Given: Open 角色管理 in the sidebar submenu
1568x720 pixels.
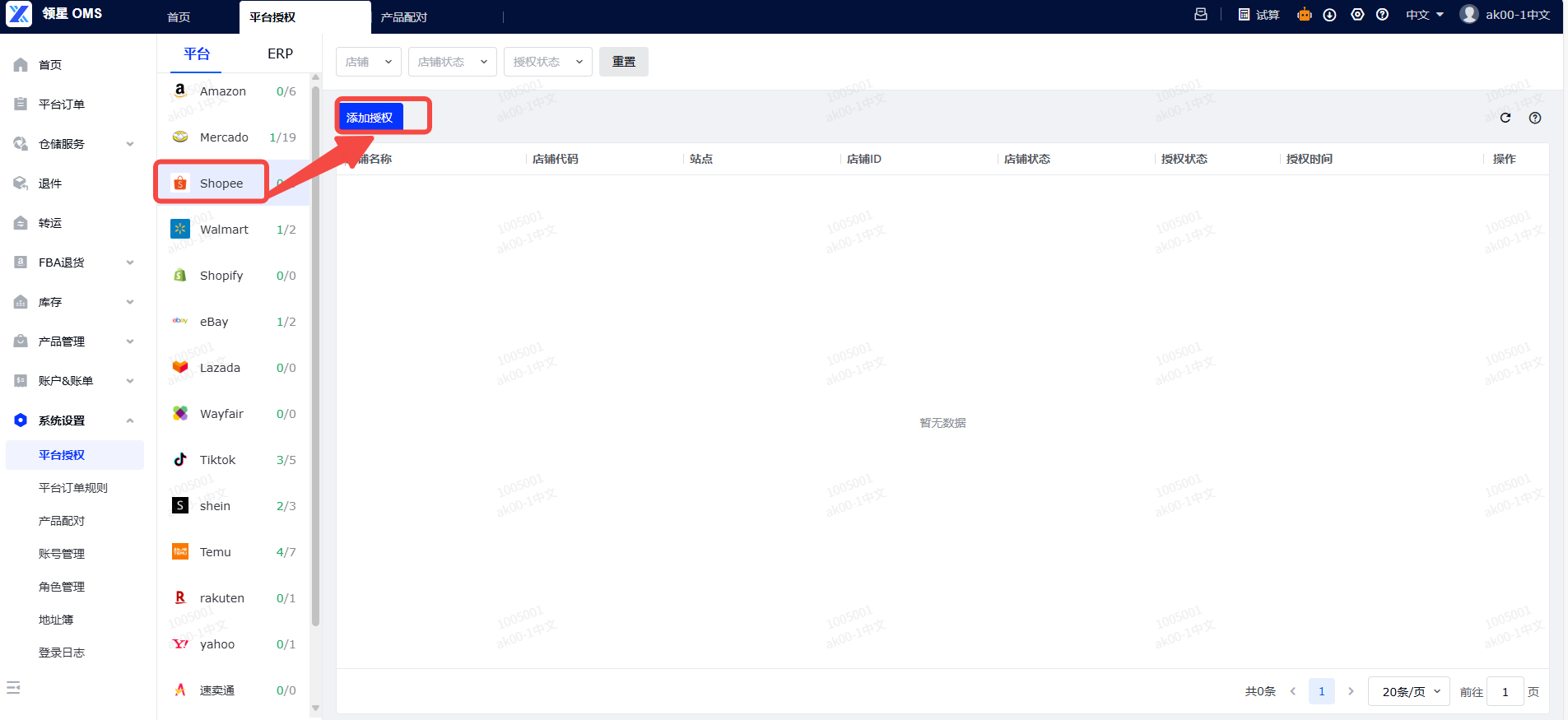Looking at the screenshot, I should (x=62, y=587).
